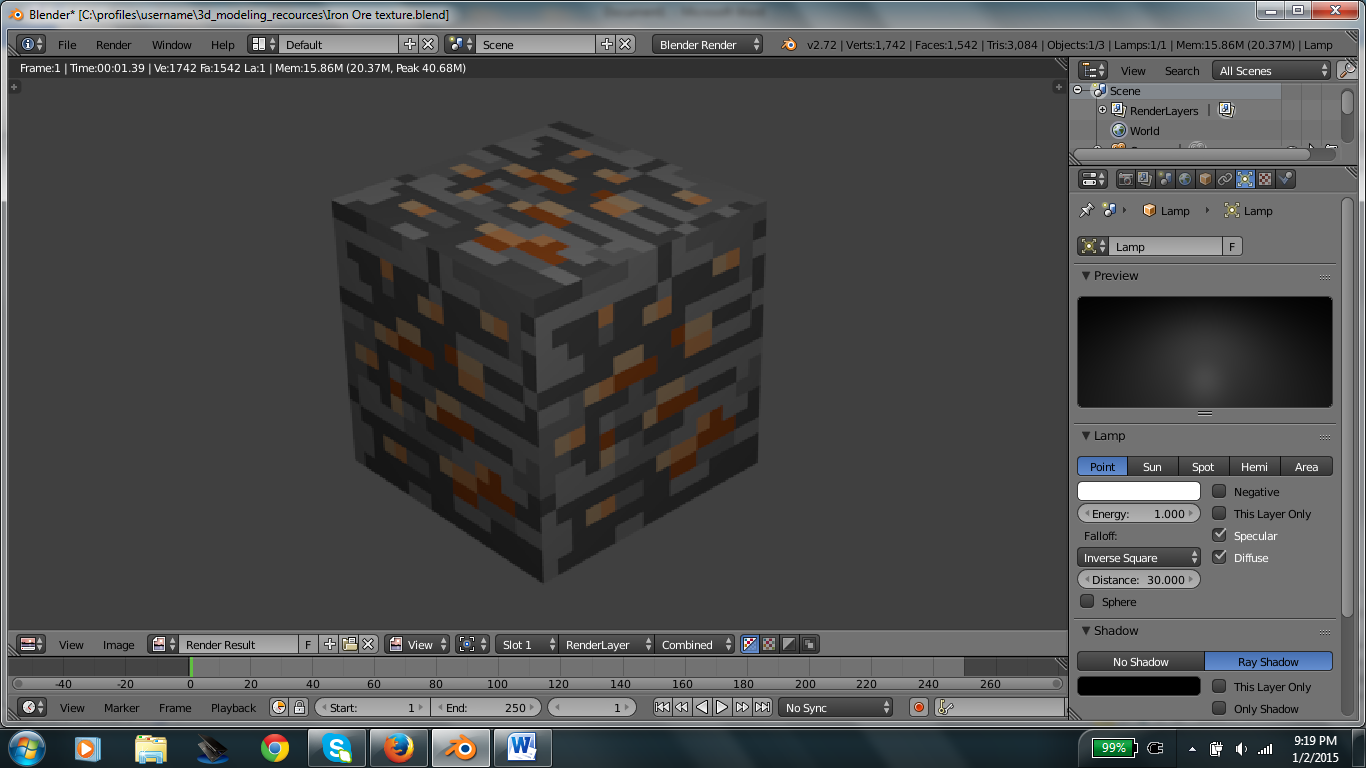The width and height of the screenshot is (1366, 768).
Task: Switch to the Render Layers properties tab
Action: click(1143, 178)
